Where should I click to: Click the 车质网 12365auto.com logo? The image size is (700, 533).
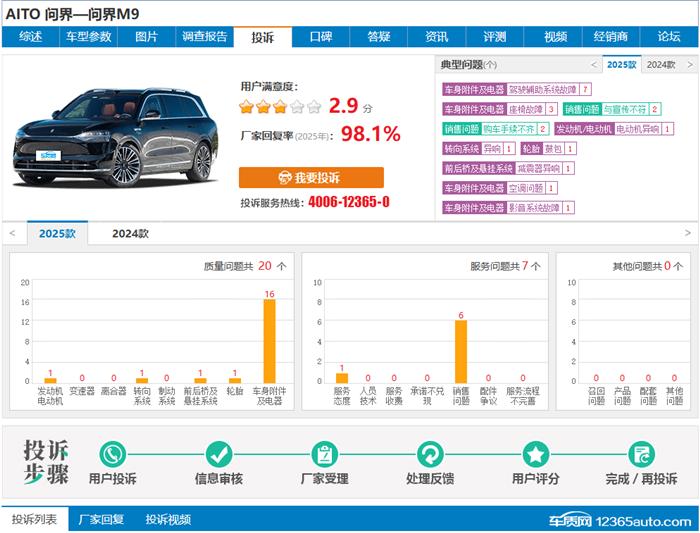click(x=620, y=521)
